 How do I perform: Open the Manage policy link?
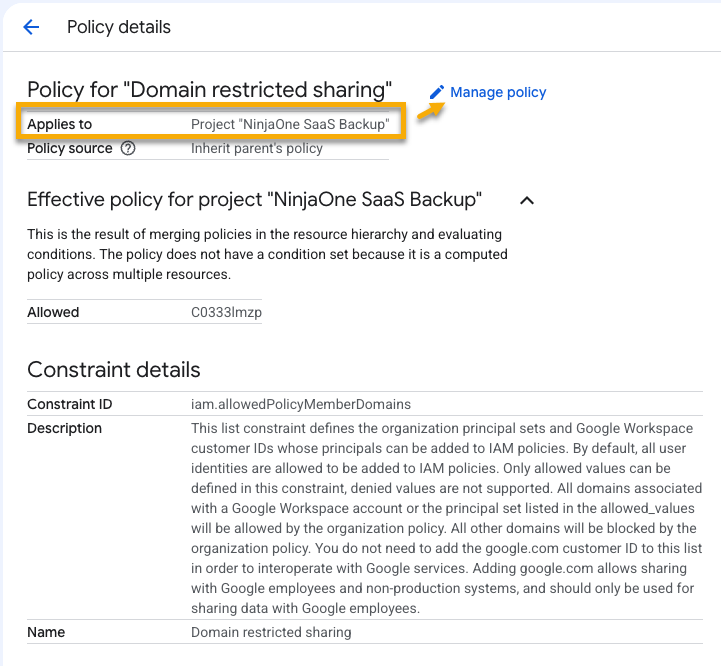(498, 92)
